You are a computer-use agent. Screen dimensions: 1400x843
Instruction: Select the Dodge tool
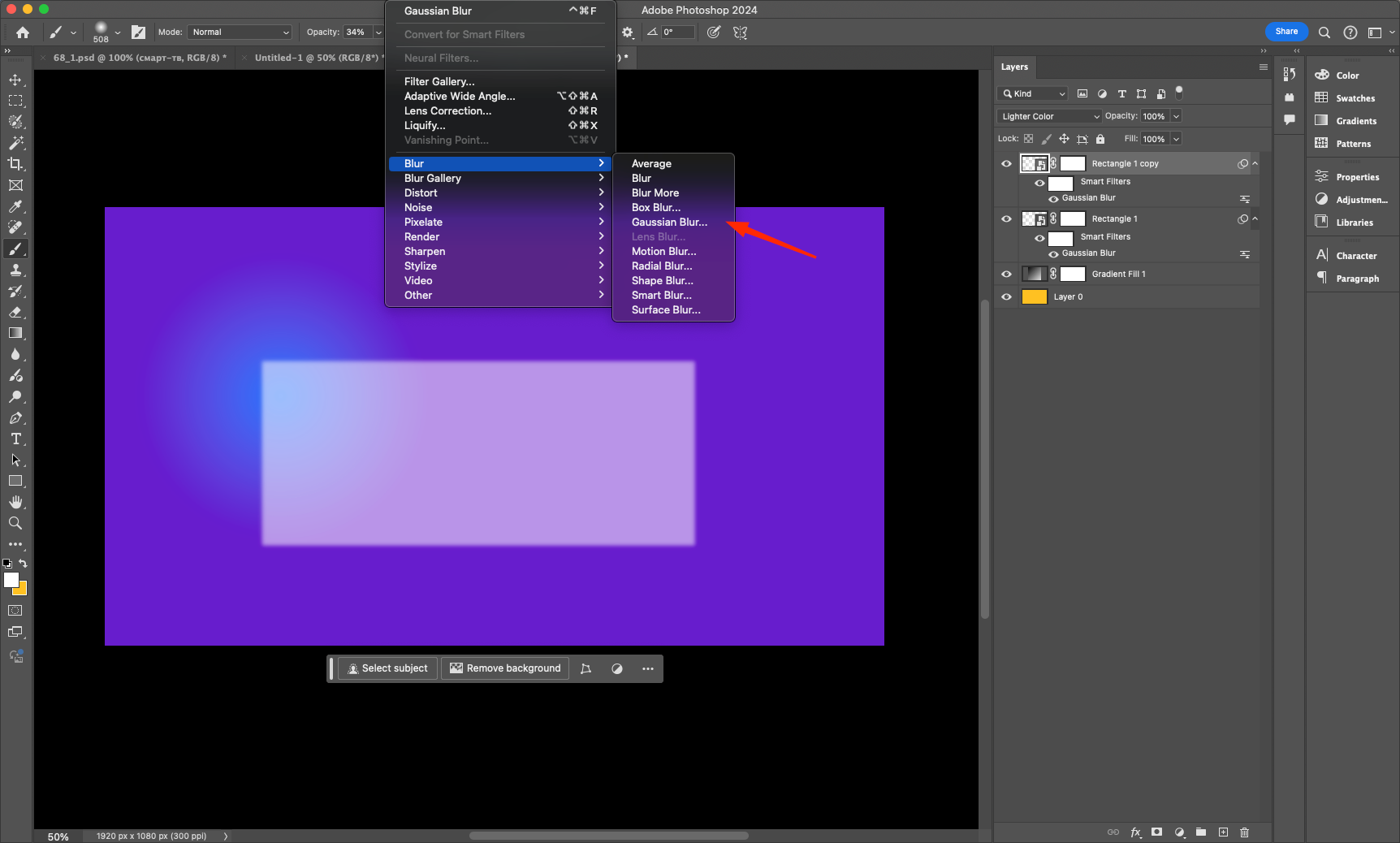tap(15, 396)
